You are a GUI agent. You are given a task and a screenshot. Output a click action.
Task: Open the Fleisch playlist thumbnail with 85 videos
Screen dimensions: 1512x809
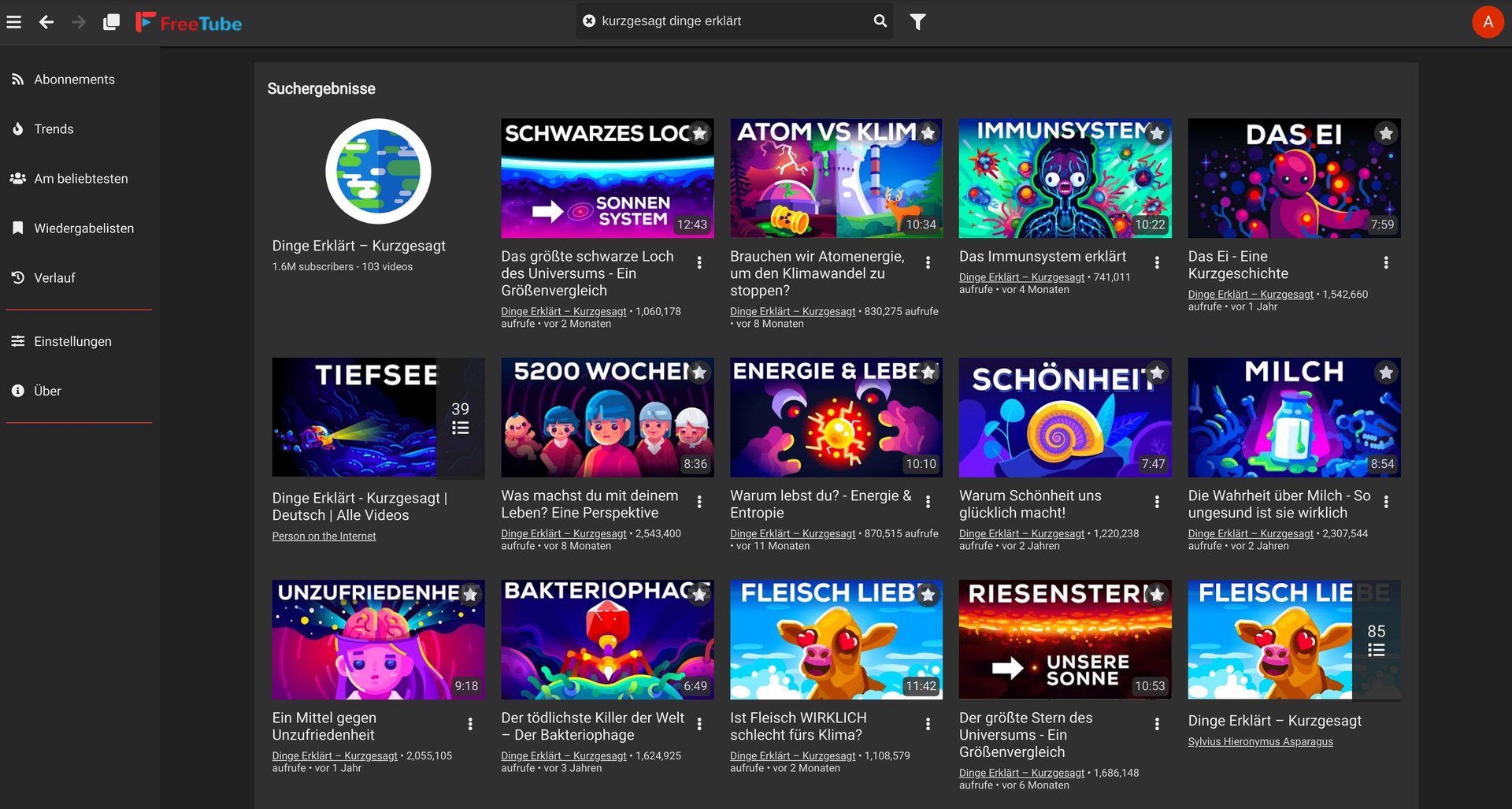[1294, 640]
